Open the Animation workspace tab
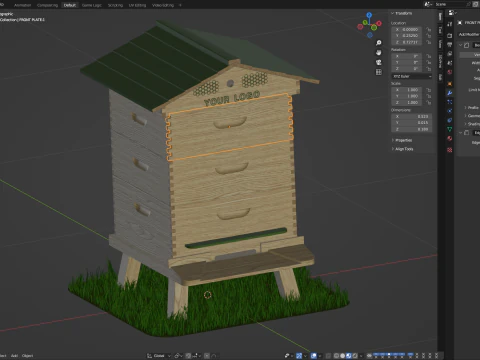 tap(22, 5)
